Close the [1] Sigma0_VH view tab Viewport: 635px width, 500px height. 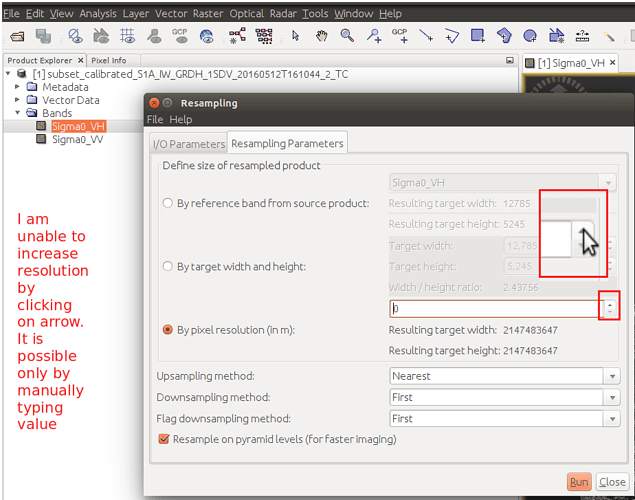pyautogui.click(x=612, y=62)
